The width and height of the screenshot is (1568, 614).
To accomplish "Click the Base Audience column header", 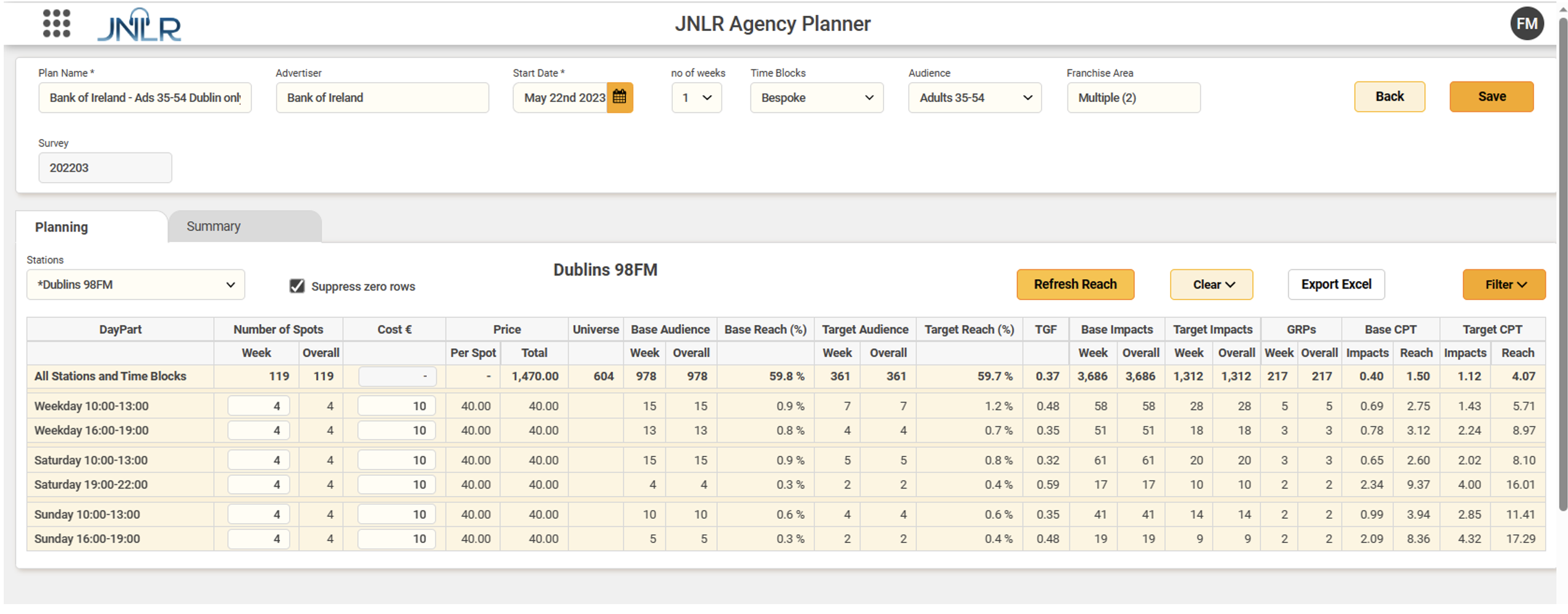I will click(x=670, y=329).
